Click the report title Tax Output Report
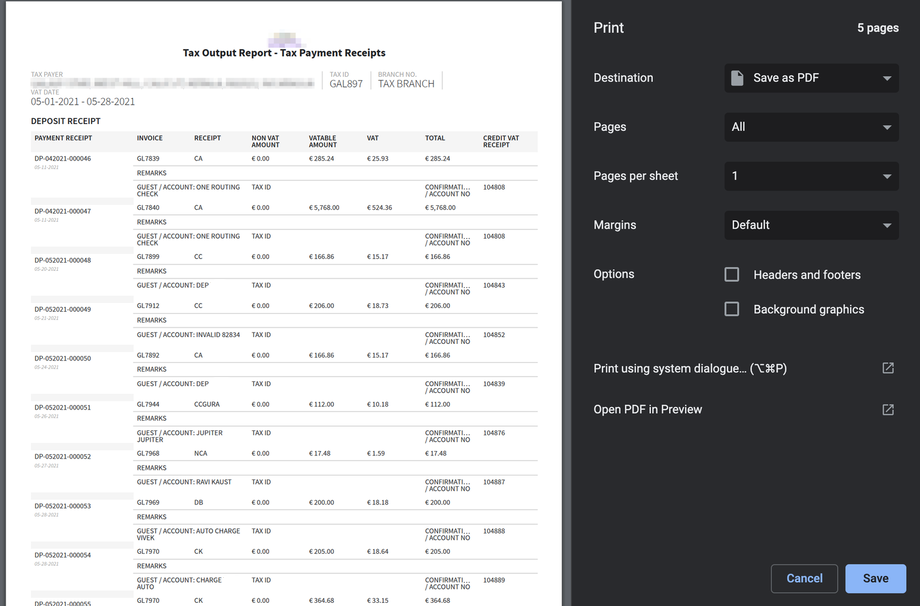The width and height of the screenshot is (920, 606). (x=284, y=53)
